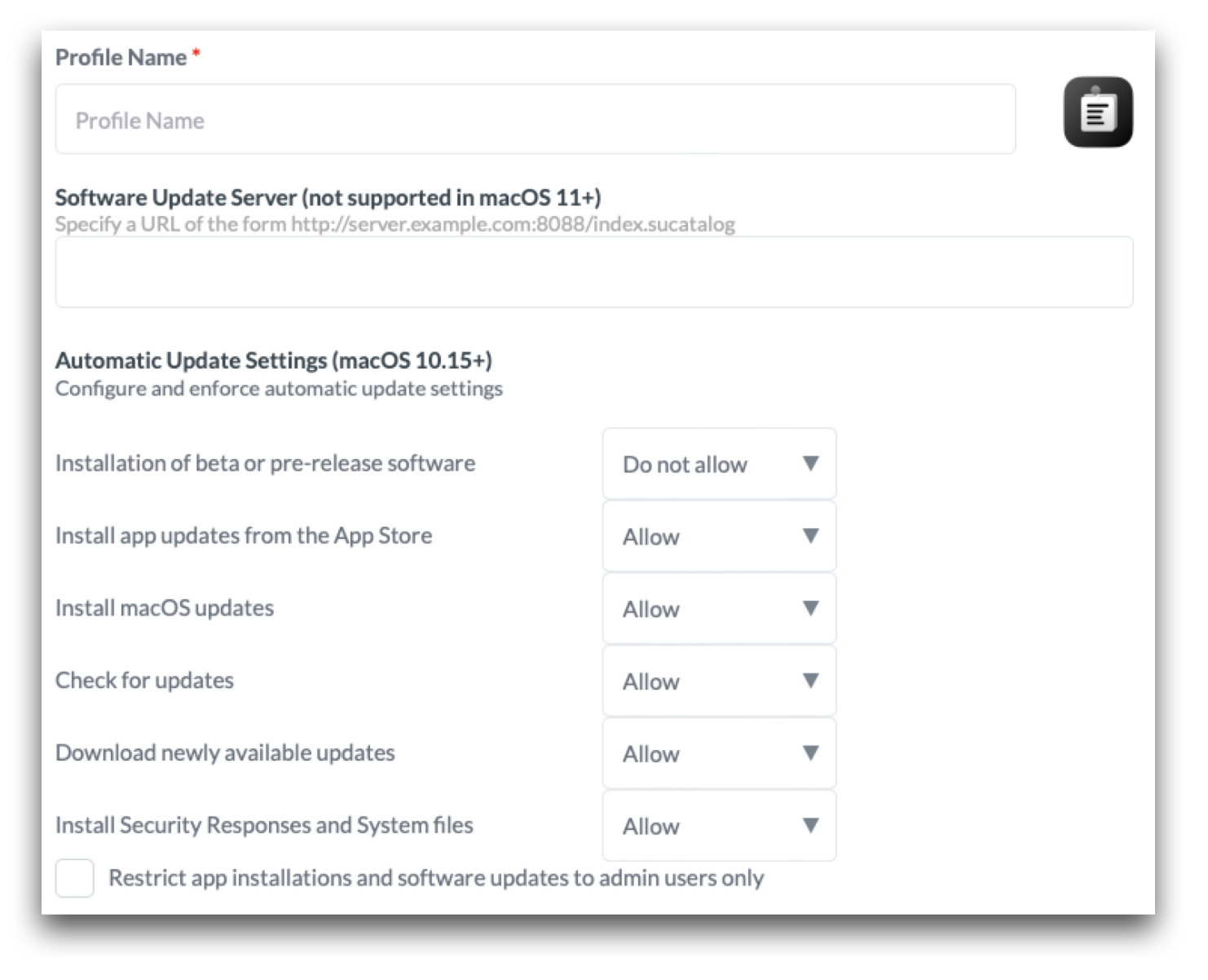Image resolution: width=1208 pixels, height=980 pixels.
Task: Click the 'Software Update Server' heading label
Action: [328, 197]
